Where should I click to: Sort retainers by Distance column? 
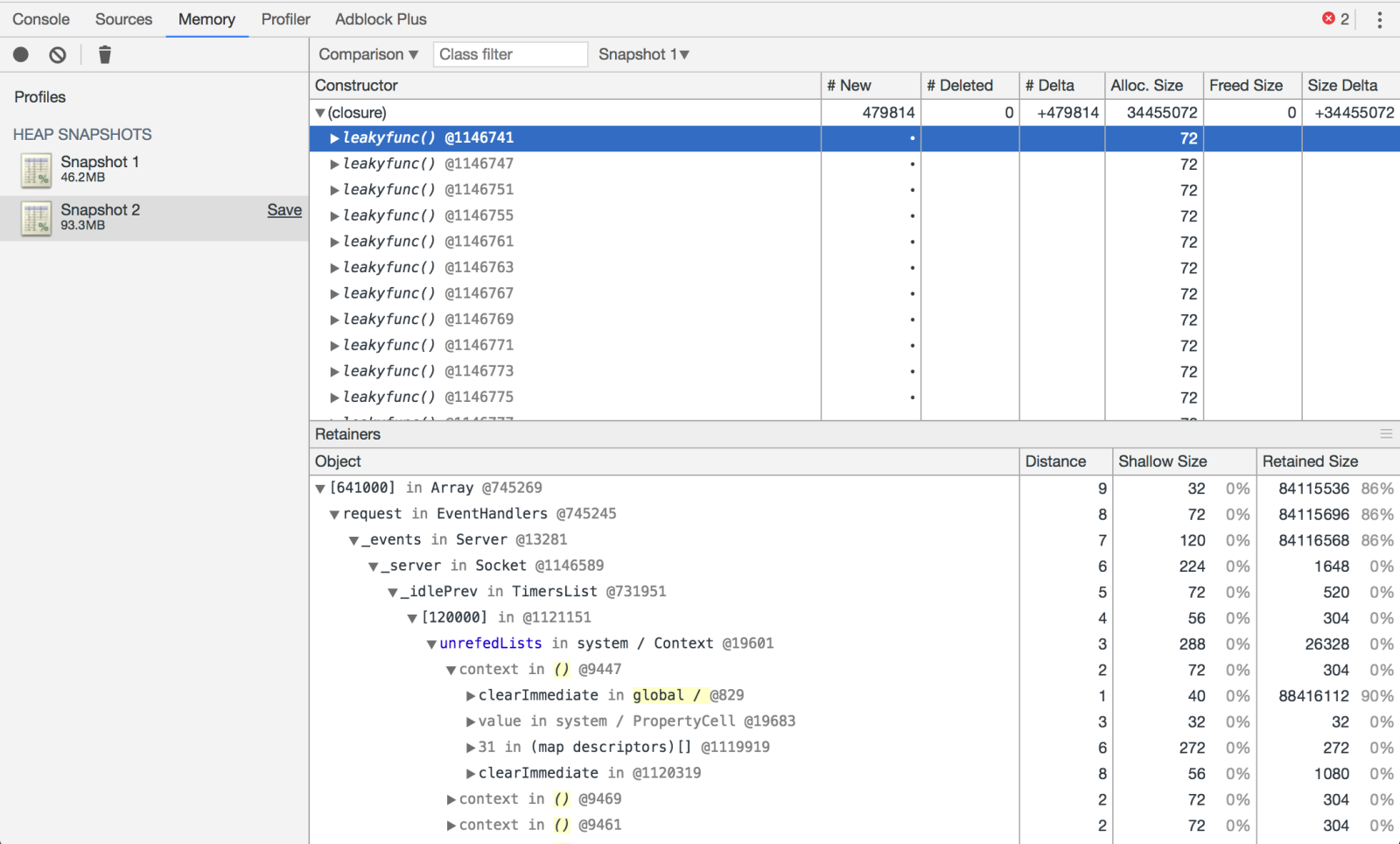coord(1066,461)
